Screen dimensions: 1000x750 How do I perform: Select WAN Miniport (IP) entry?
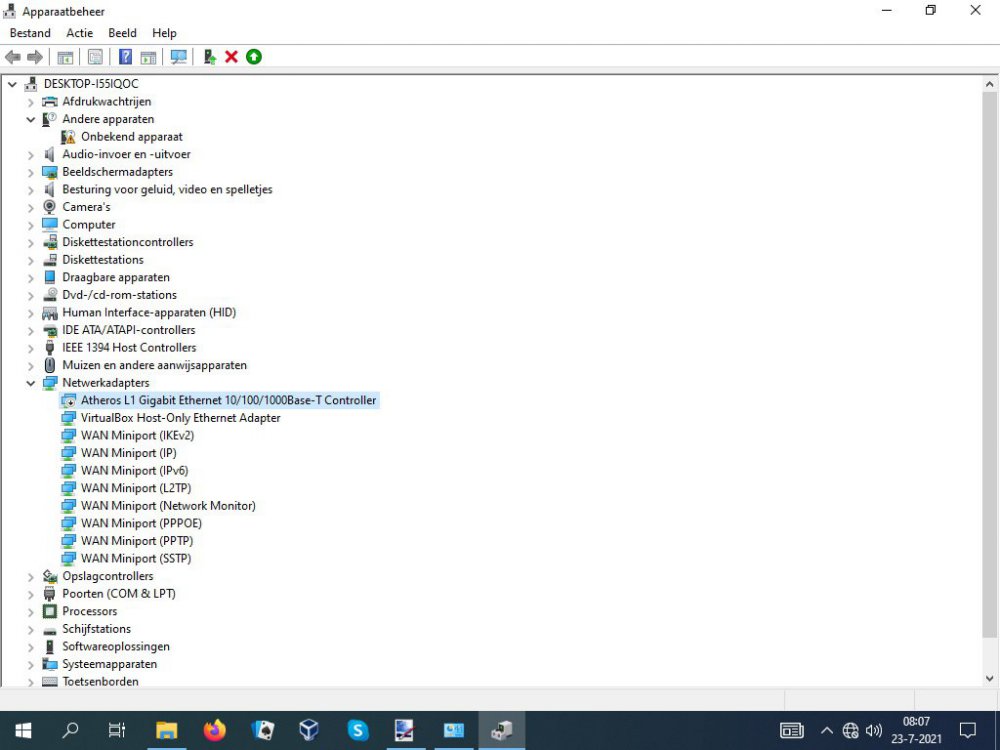(128, 453)
